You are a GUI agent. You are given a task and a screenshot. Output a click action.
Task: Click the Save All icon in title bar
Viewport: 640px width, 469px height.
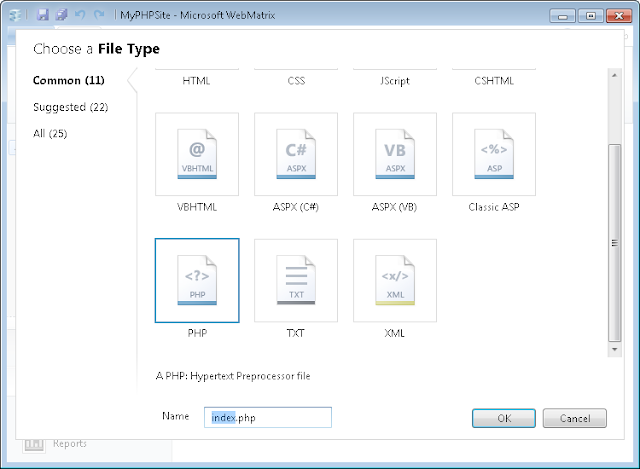click(62, 15)
